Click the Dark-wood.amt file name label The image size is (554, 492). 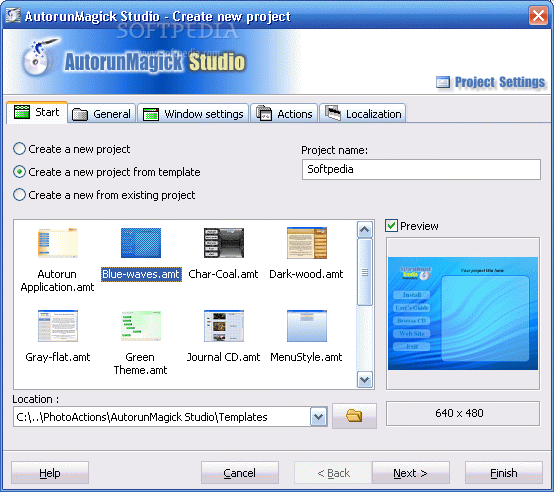coord(306,274)
